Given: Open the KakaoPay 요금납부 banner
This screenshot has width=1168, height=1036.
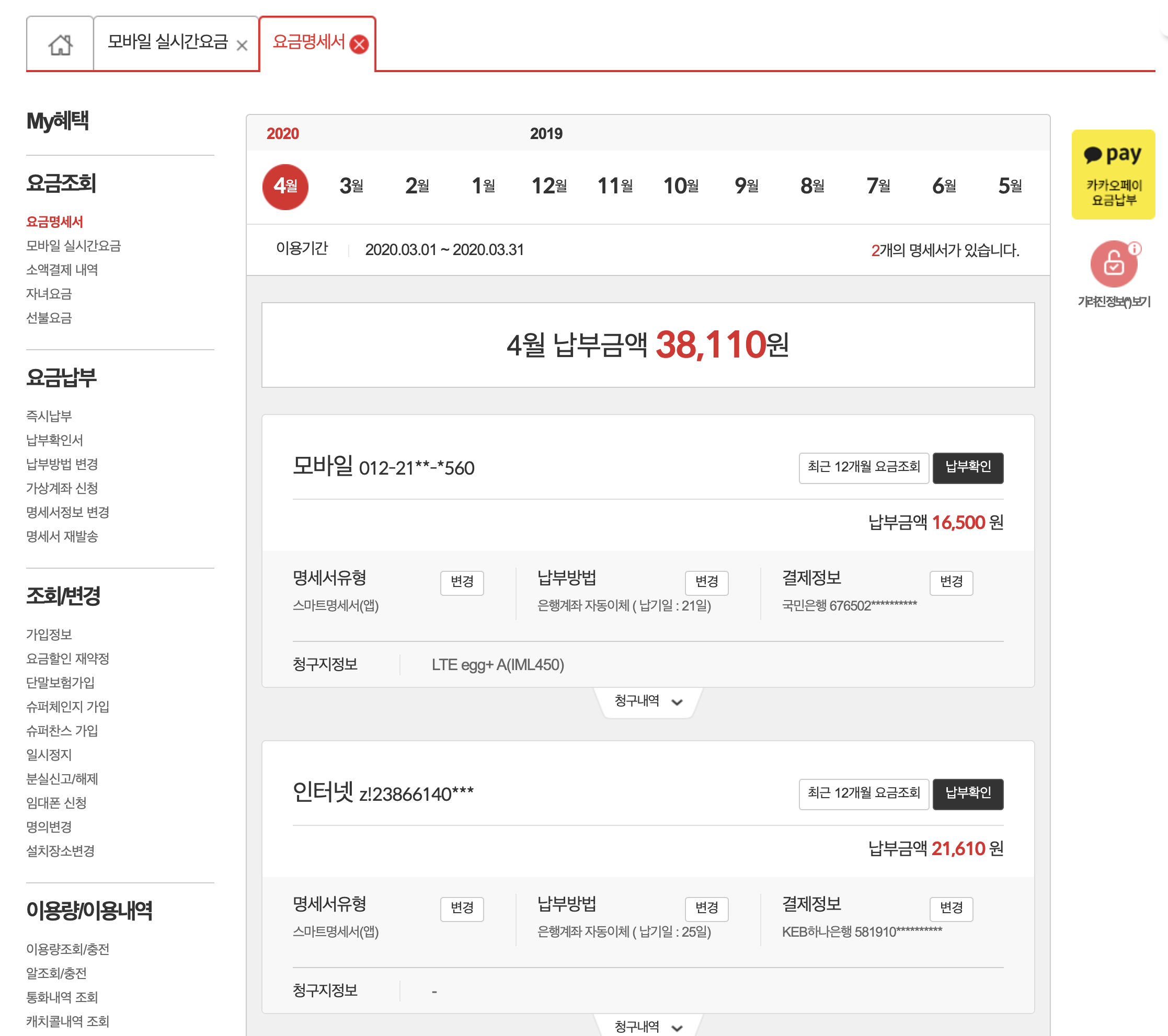Looking at the screenshot, I should tap(1113, 174).
